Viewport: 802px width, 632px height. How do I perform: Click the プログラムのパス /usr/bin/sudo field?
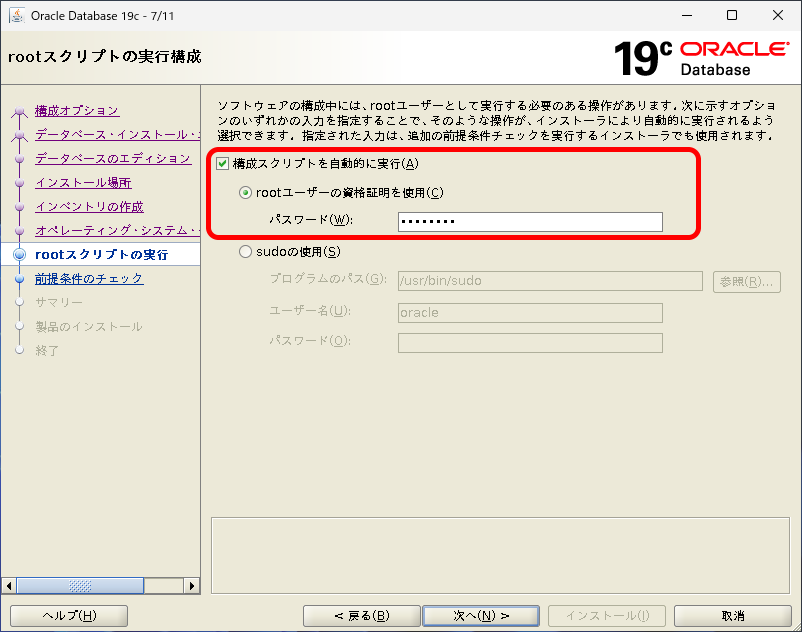click(x=550, y=281)
